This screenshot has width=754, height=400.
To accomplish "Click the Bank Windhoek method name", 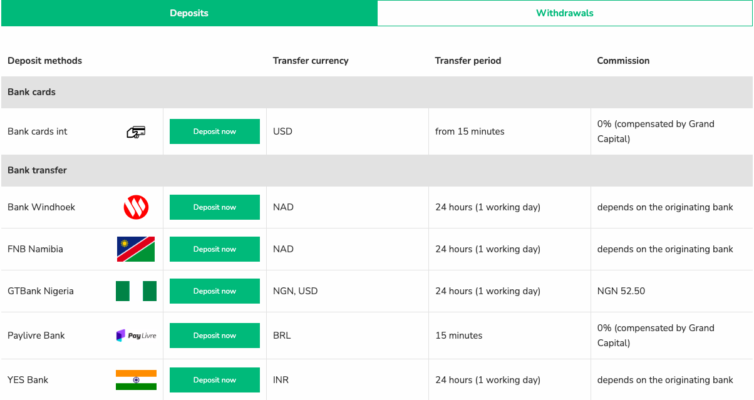I will tap(41, 207).
